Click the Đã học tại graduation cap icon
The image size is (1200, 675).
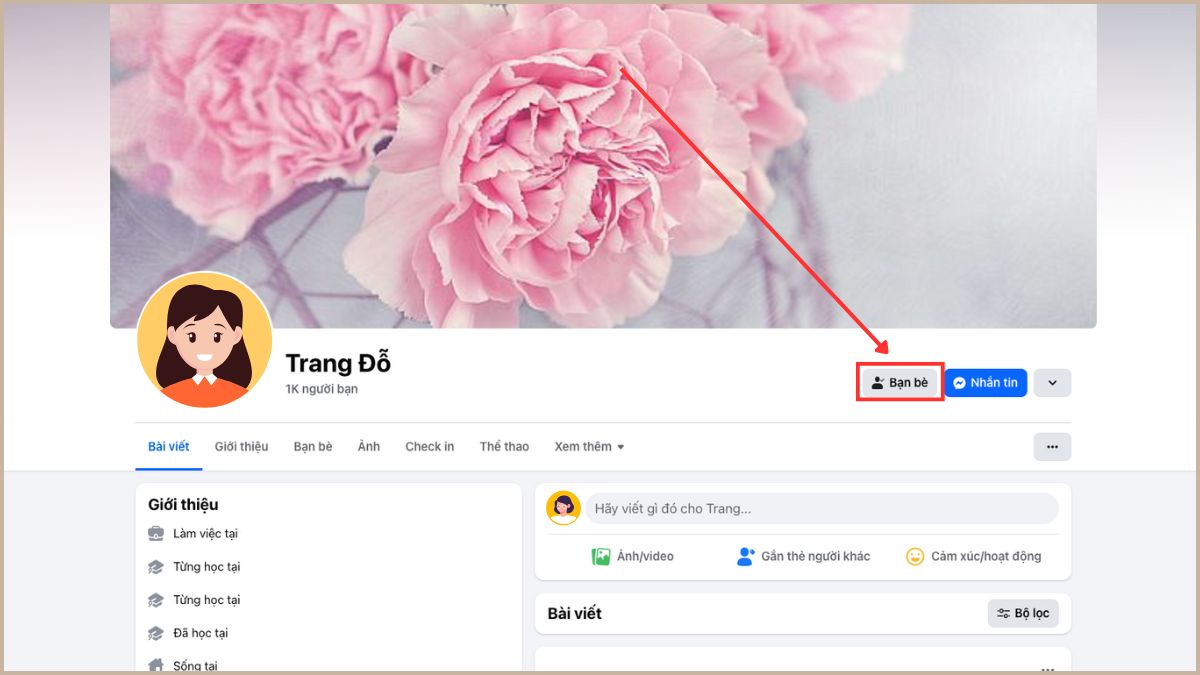tap(156, 633)
